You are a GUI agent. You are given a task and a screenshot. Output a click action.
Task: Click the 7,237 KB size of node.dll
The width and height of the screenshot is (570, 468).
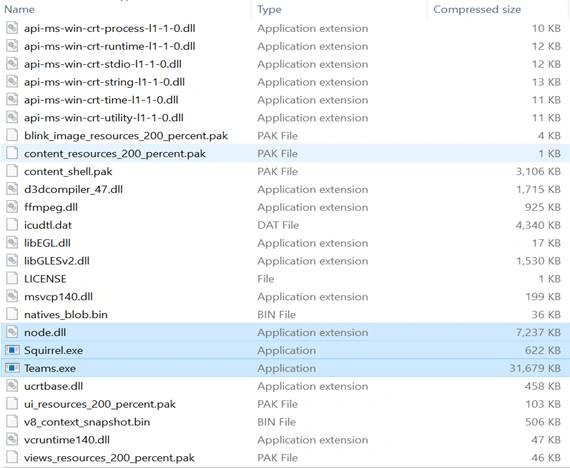tap(538, 332)
